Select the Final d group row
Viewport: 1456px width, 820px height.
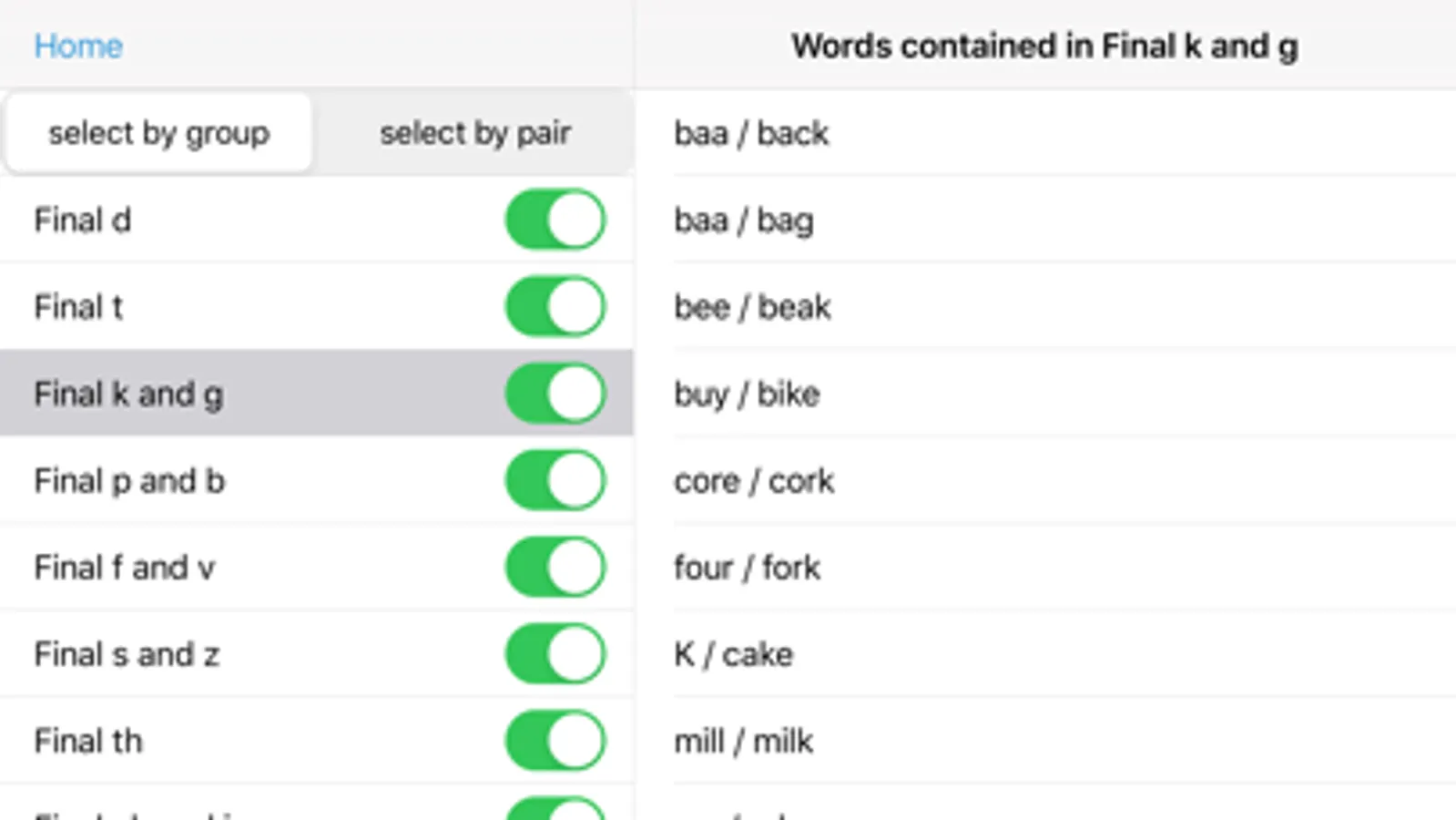click(83, 220)
